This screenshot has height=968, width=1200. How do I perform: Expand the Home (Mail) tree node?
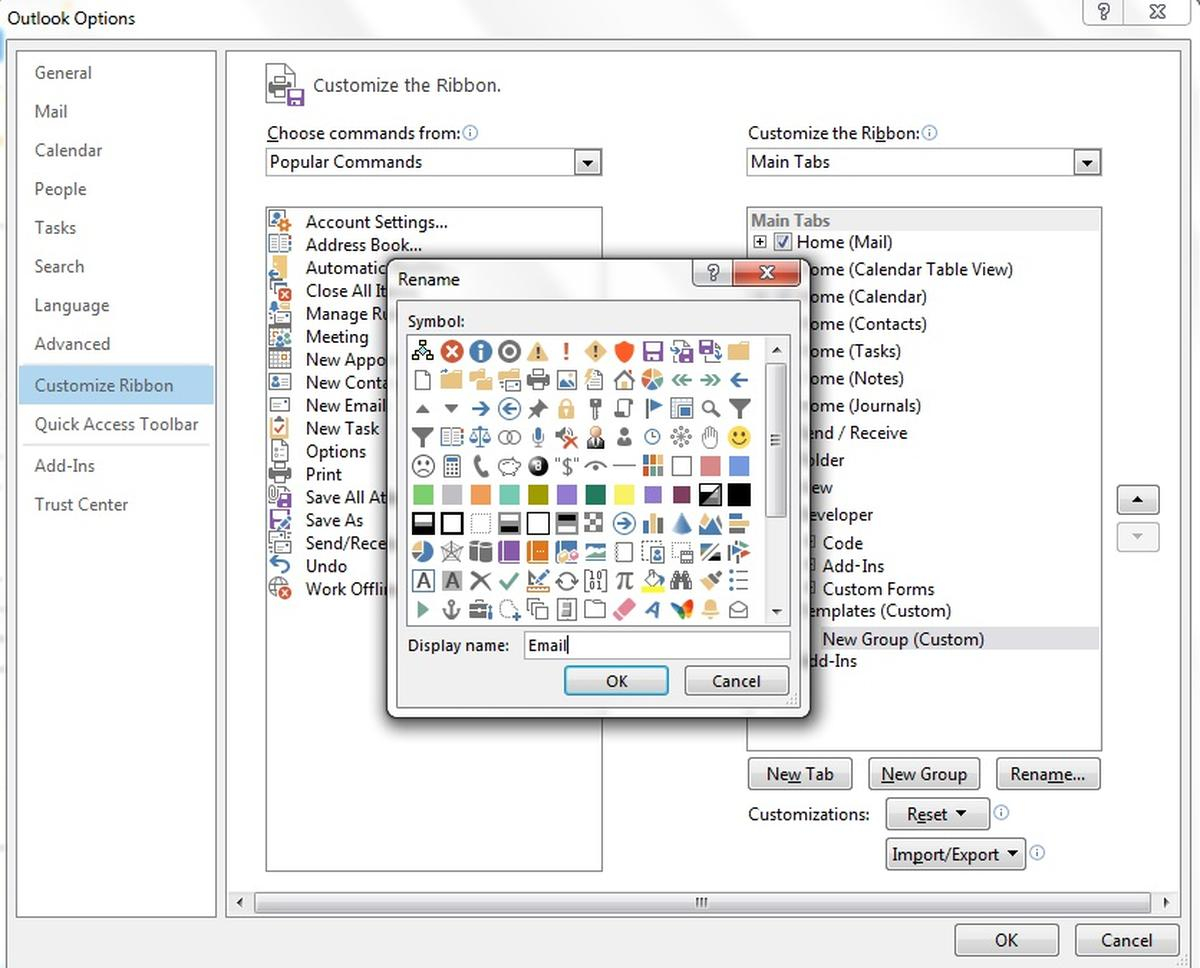[760, 242]
